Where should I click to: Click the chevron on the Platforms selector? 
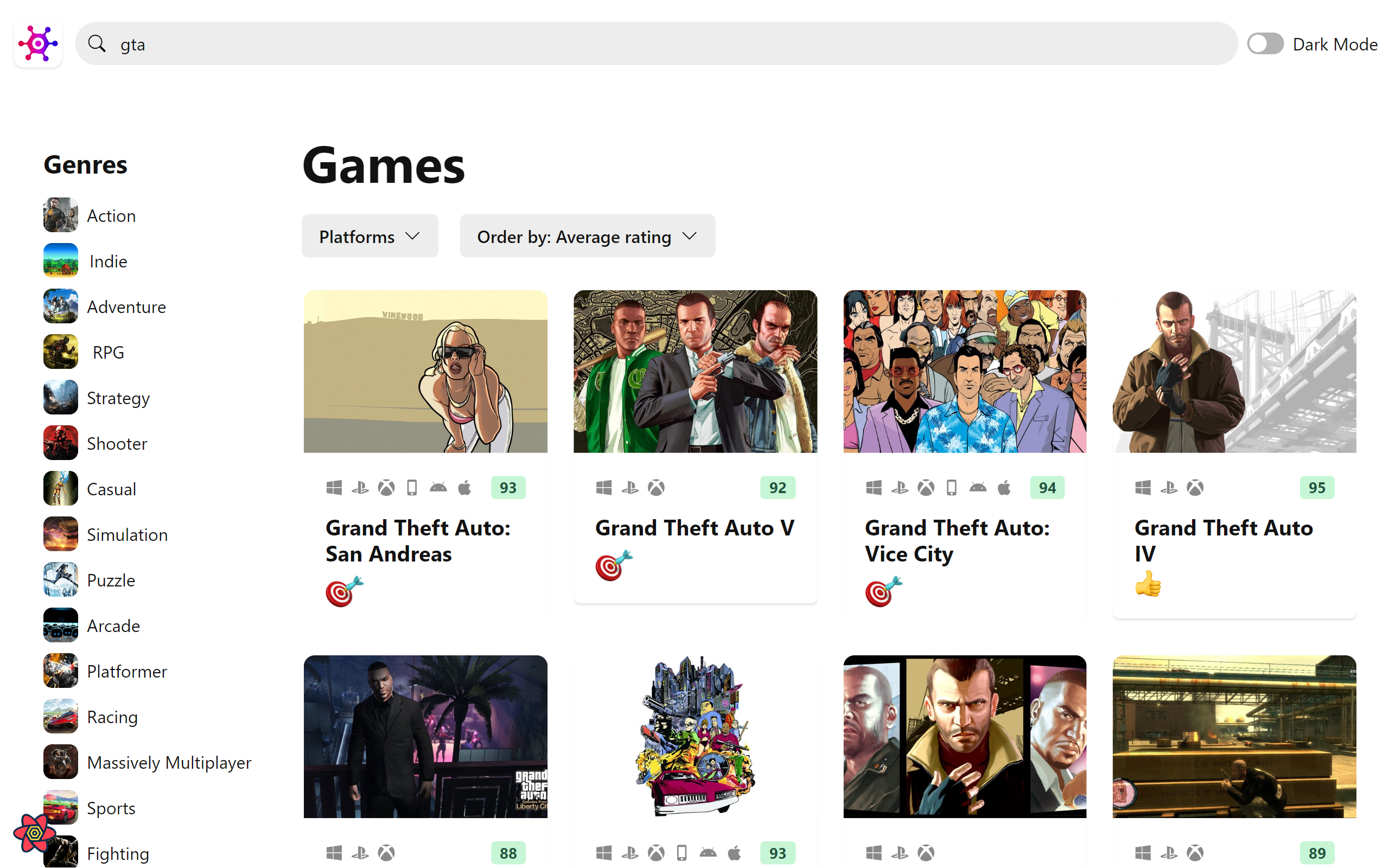click(412, 237)
